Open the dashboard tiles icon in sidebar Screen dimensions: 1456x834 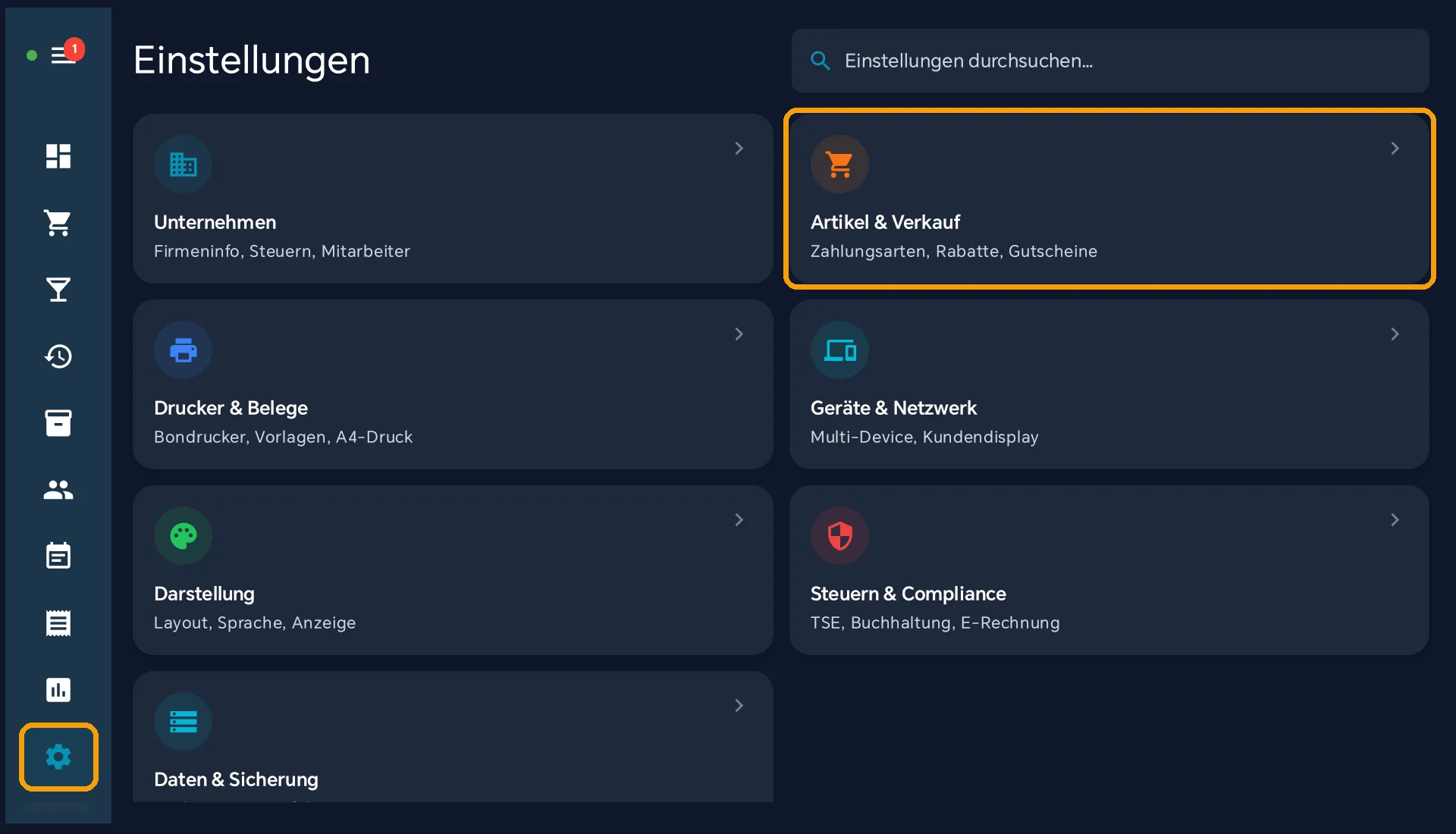pos(58,156)
